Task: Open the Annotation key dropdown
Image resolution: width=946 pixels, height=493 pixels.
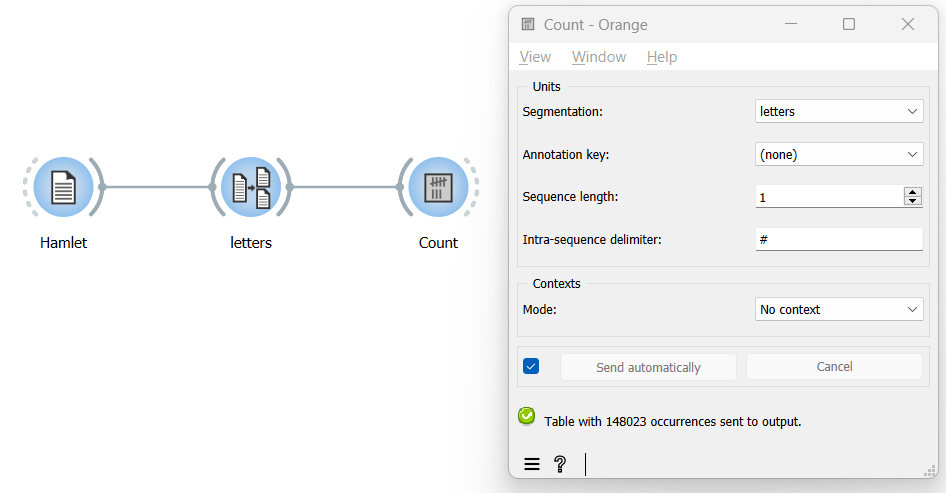Action: [839, 154]
